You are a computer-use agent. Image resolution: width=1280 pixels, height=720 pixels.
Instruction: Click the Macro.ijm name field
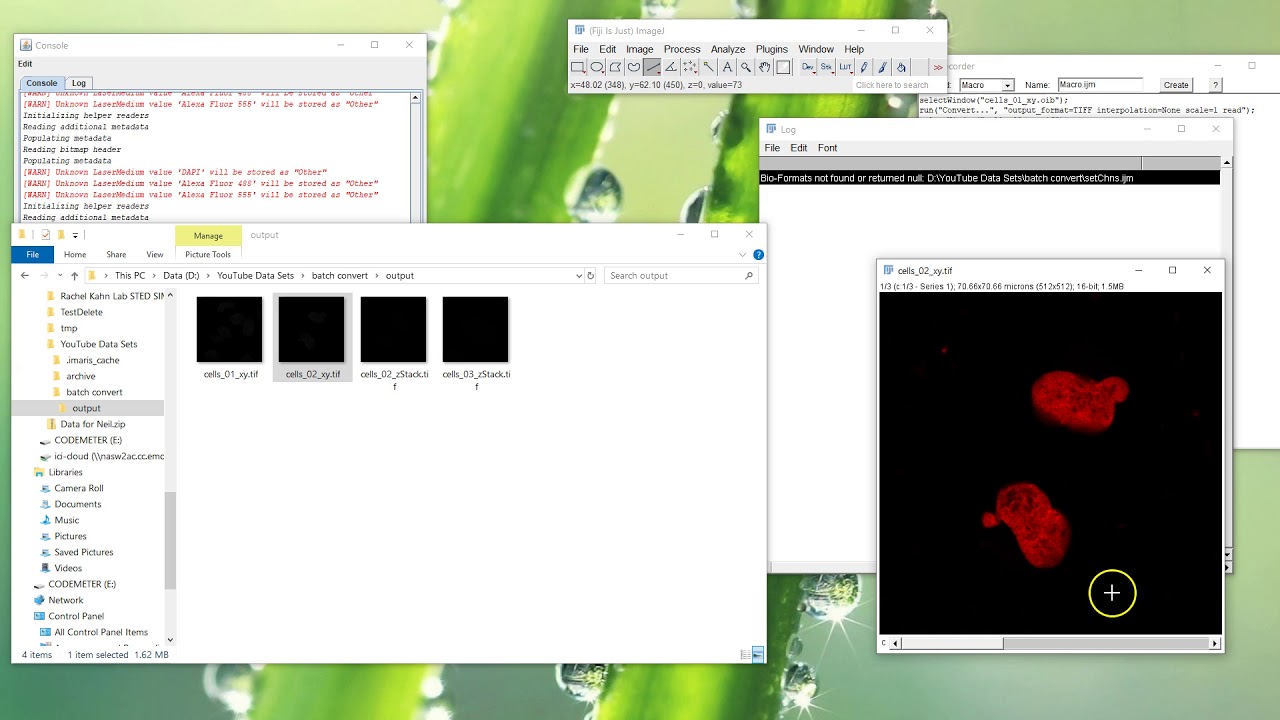(x=1099, y=85)
